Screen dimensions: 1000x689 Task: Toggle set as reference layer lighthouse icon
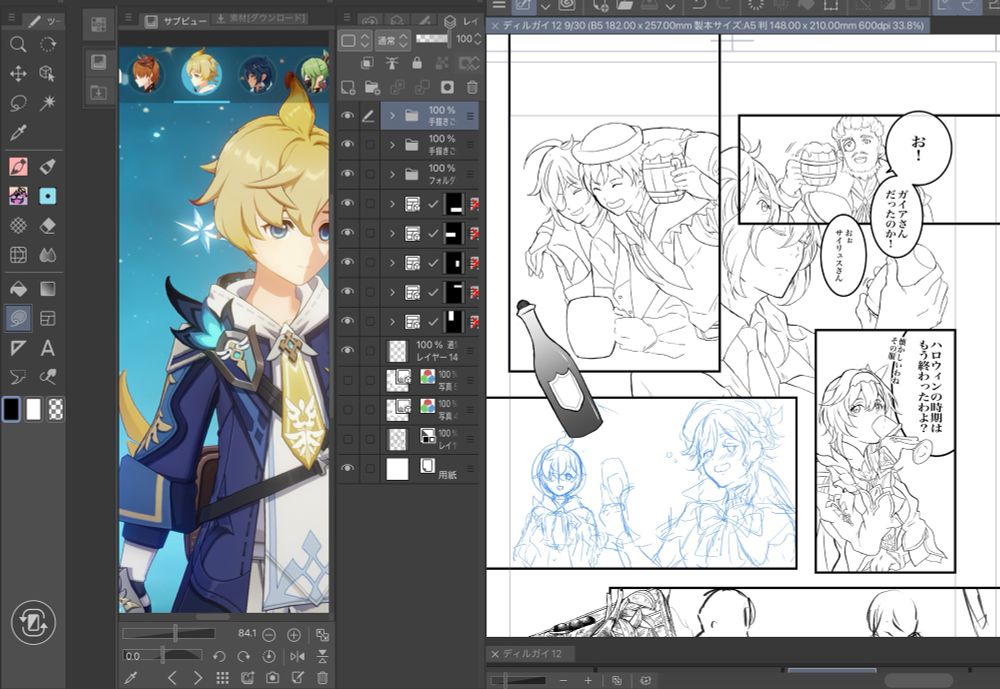pyautogui.click(x=392, y=63)
